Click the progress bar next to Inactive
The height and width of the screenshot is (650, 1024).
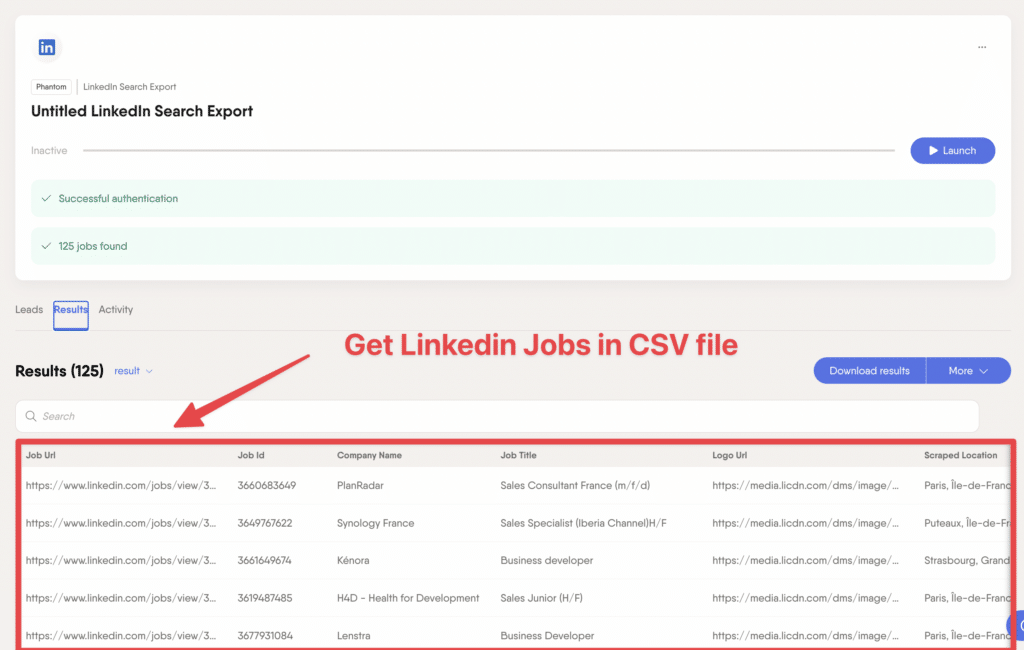488,150
